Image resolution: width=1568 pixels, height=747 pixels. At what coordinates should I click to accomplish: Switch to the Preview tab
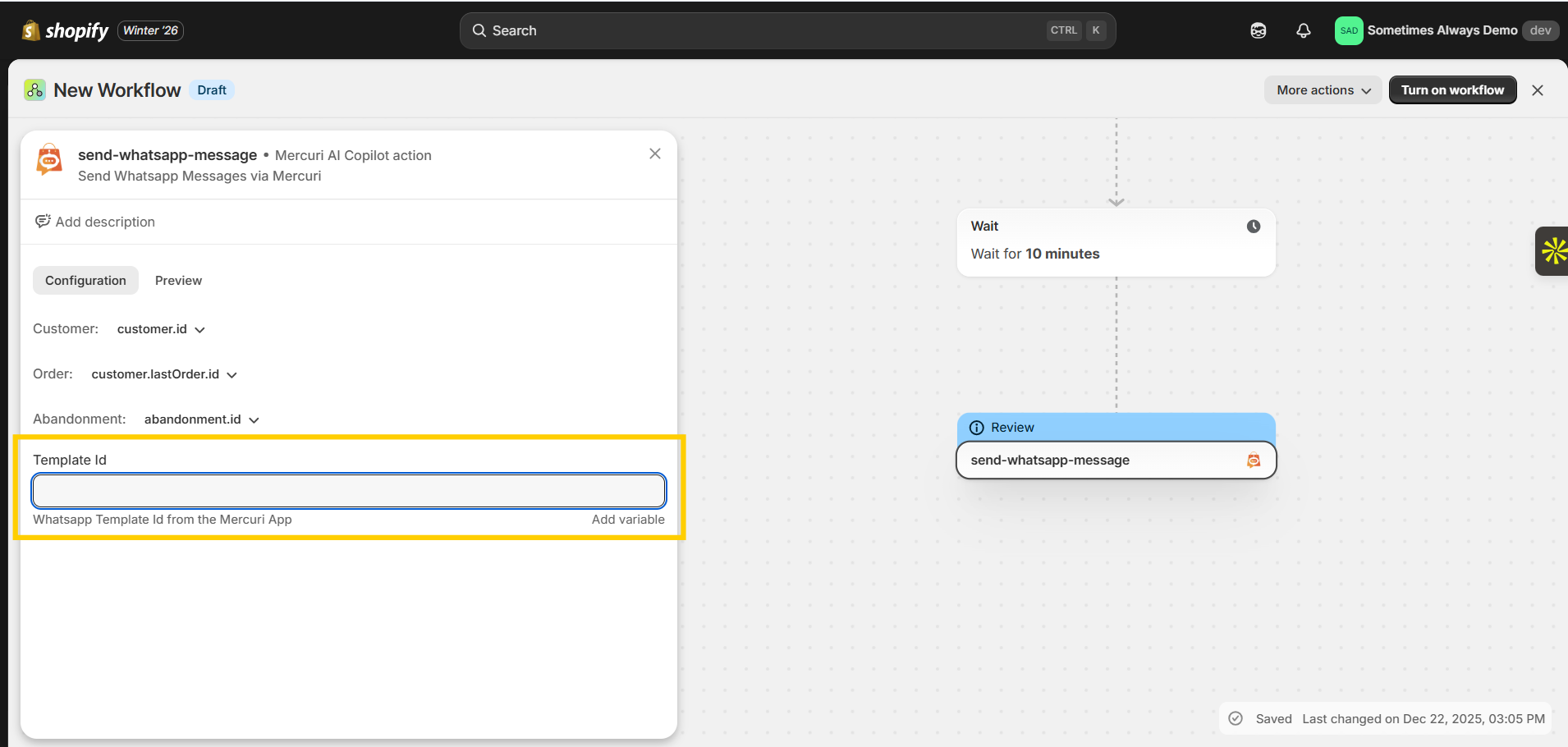point(178,281)
